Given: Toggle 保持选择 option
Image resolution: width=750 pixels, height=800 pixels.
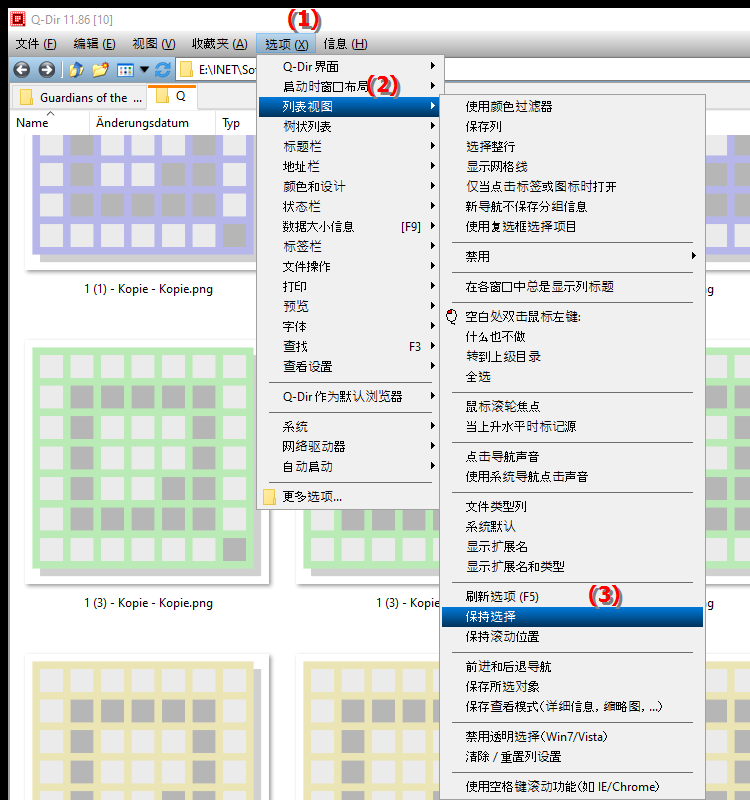Looking at the screenshot, I should pyautogui.click(x=572, y=616).
